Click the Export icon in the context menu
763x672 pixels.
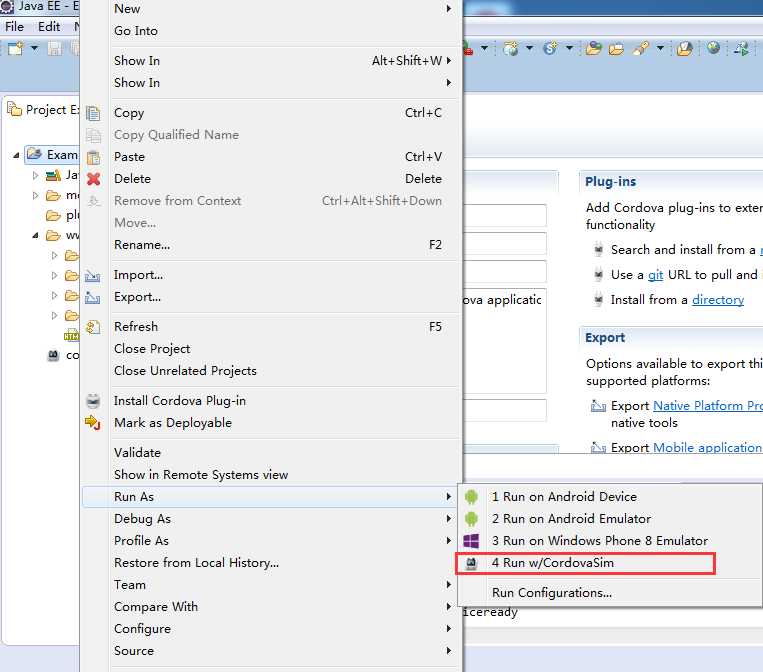(x=92, y=297)
